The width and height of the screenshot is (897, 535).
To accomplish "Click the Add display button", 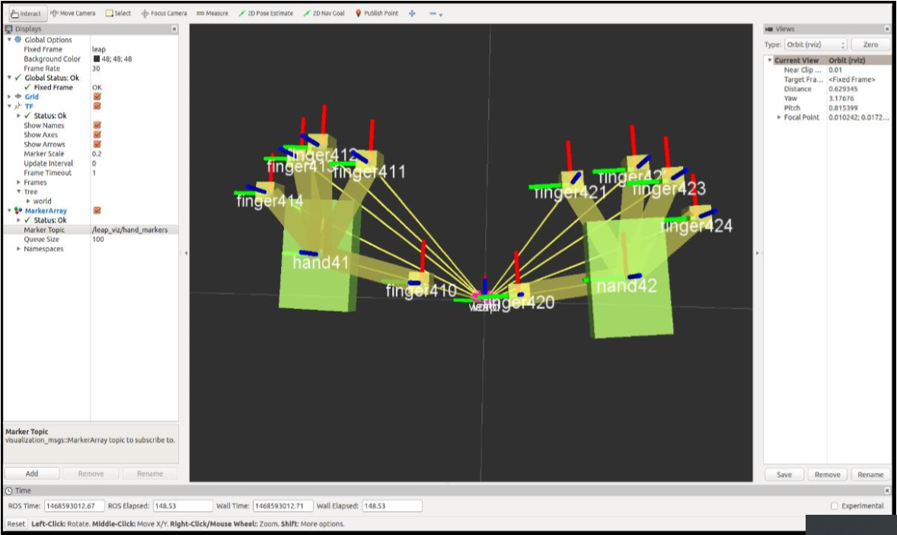I will 32,473.
